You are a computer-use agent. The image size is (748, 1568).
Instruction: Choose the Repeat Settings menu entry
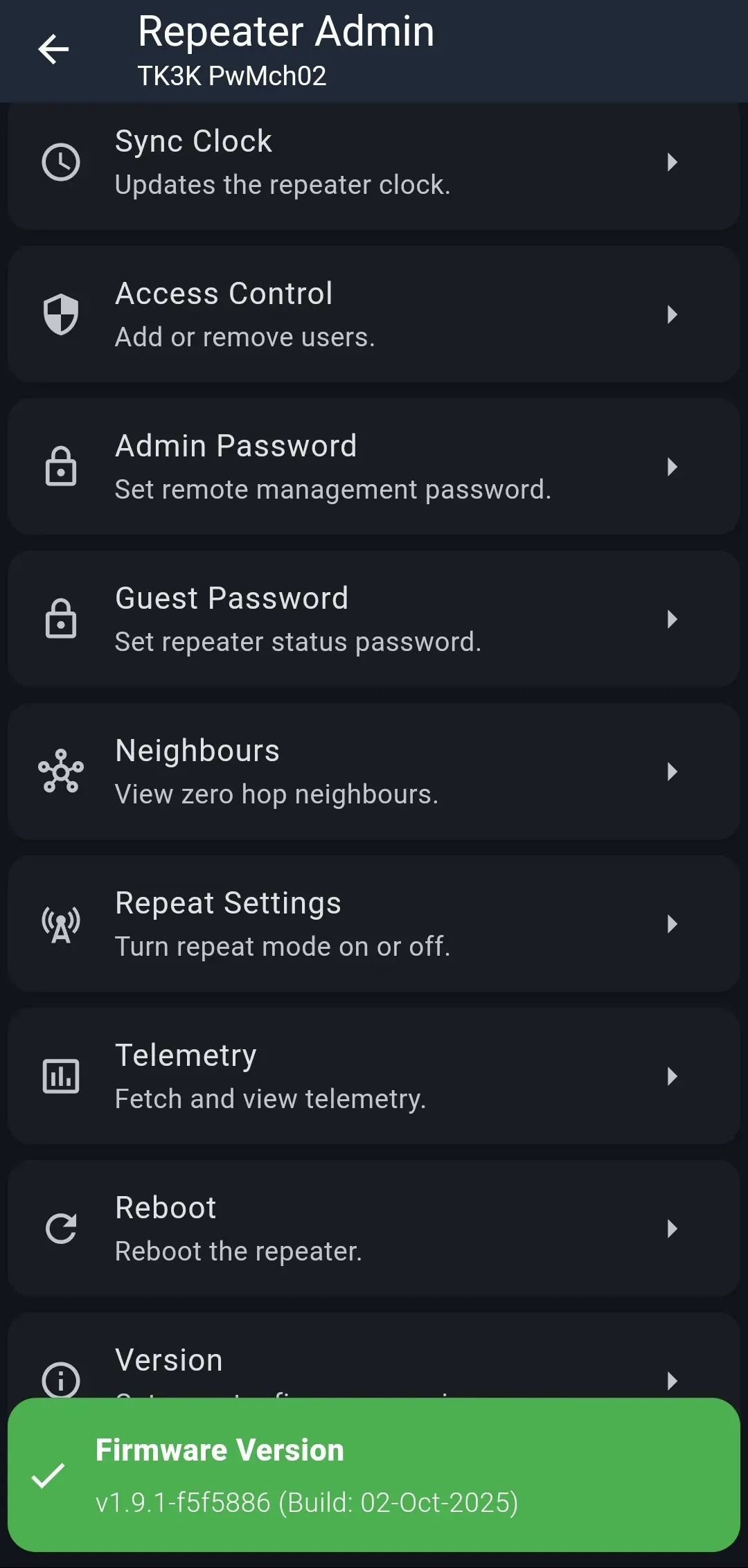click(x=374, y=924)
